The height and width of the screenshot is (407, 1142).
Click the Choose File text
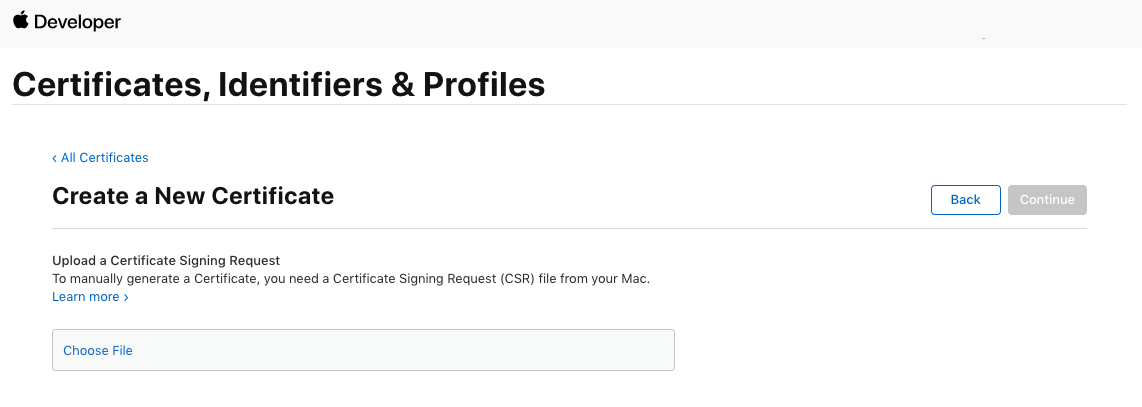click(98, 351)
